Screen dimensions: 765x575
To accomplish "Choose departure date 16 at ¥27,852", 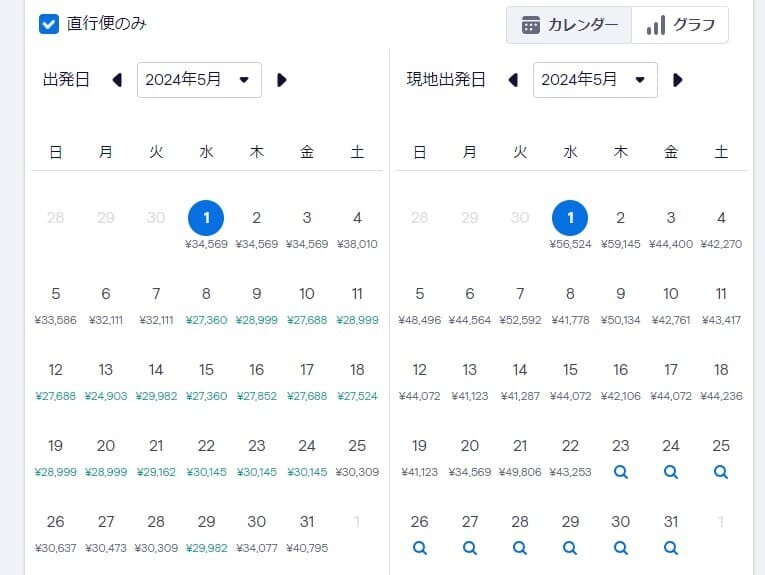I will [x=257, y=382].
